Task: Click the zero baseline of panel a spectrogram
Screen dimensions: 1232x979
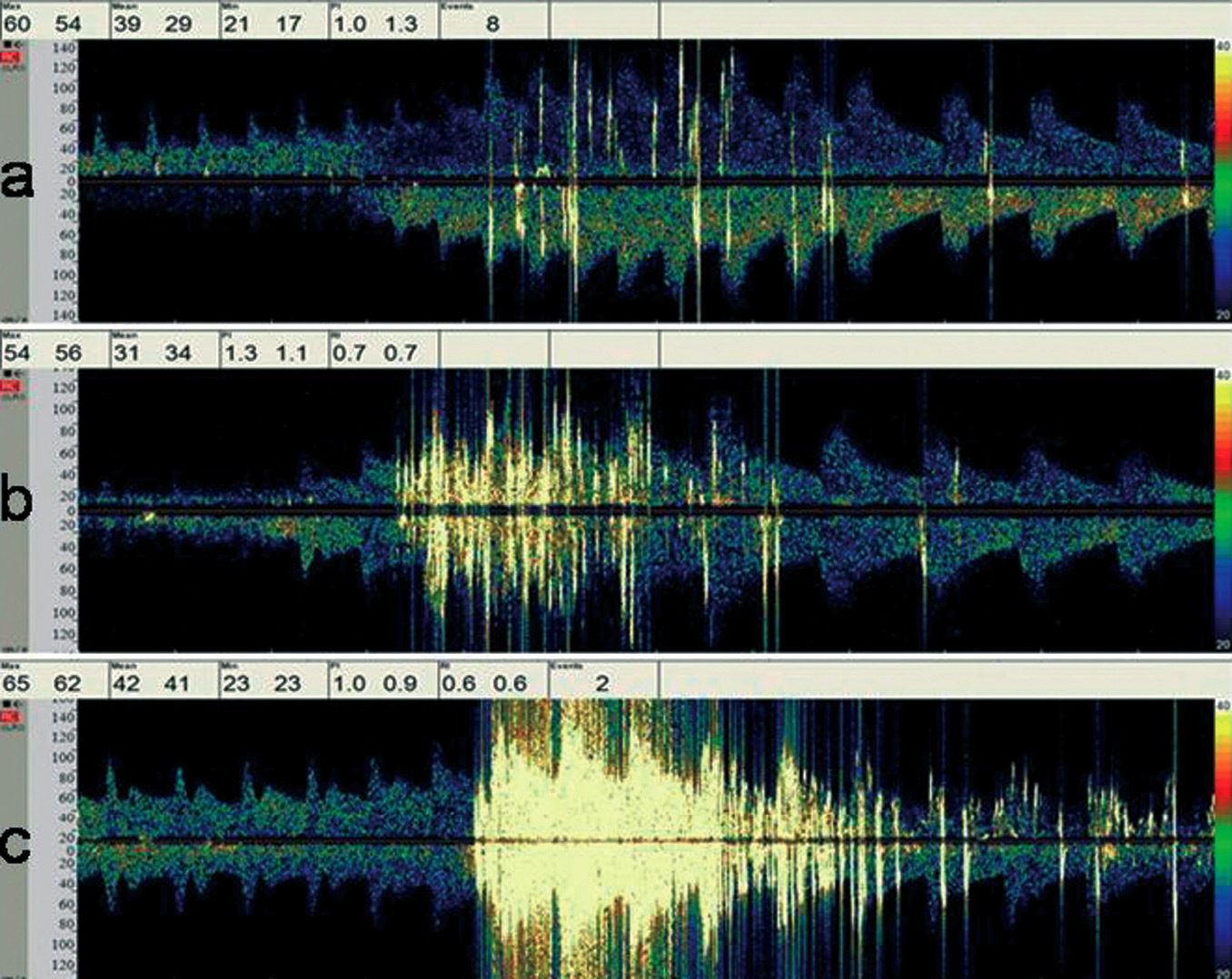Action: [636, 181]
